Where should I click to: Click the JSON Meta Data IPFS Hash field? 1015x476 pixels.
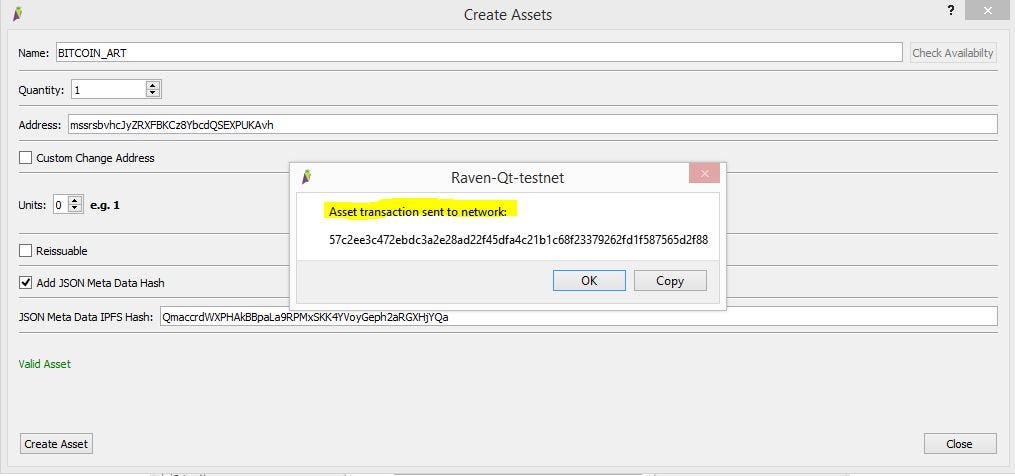(x=579, y=317)
